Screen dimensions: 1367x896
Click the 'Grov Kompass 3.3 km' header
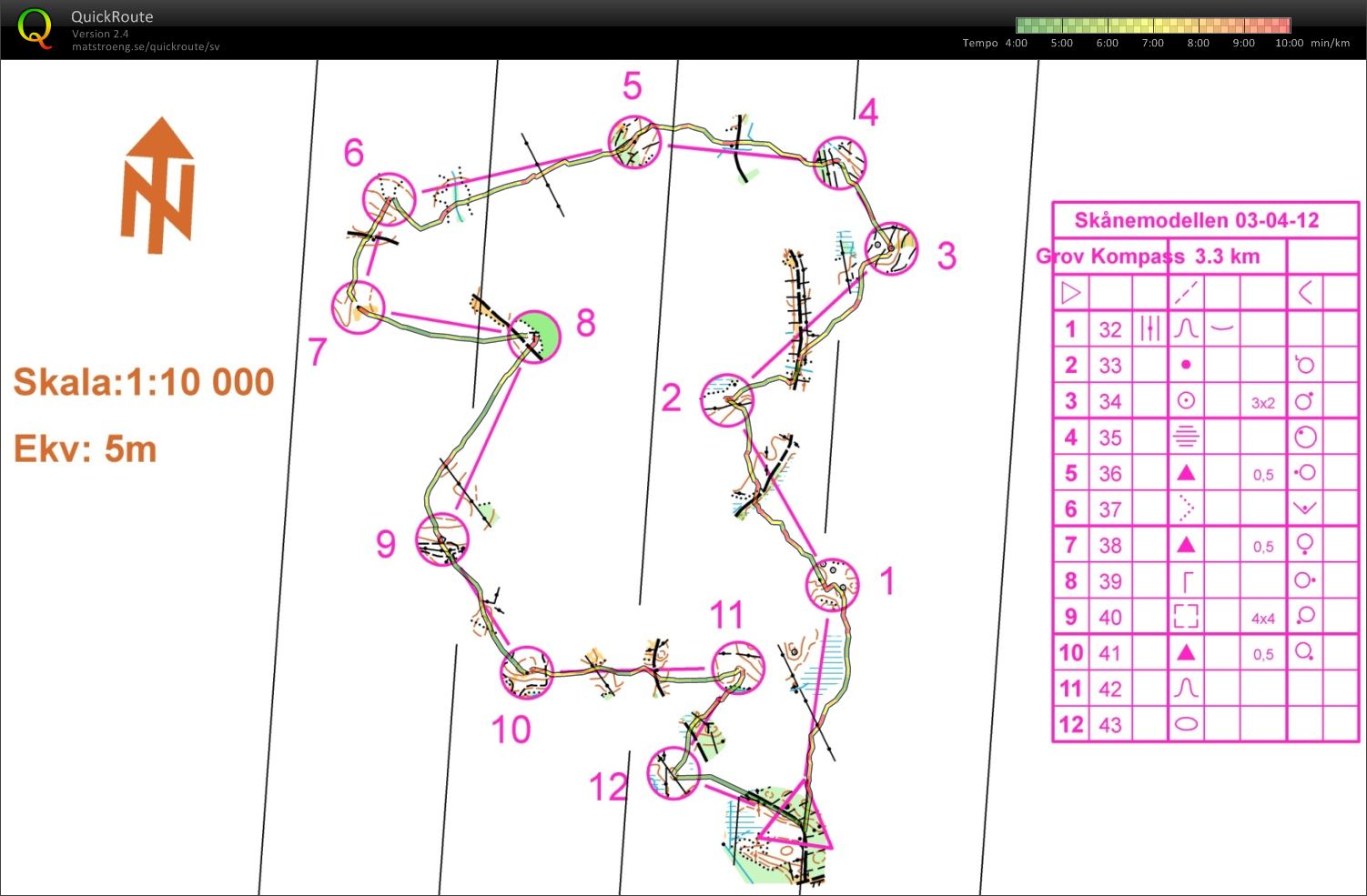pyautogui.click(x=1148, y=257)
